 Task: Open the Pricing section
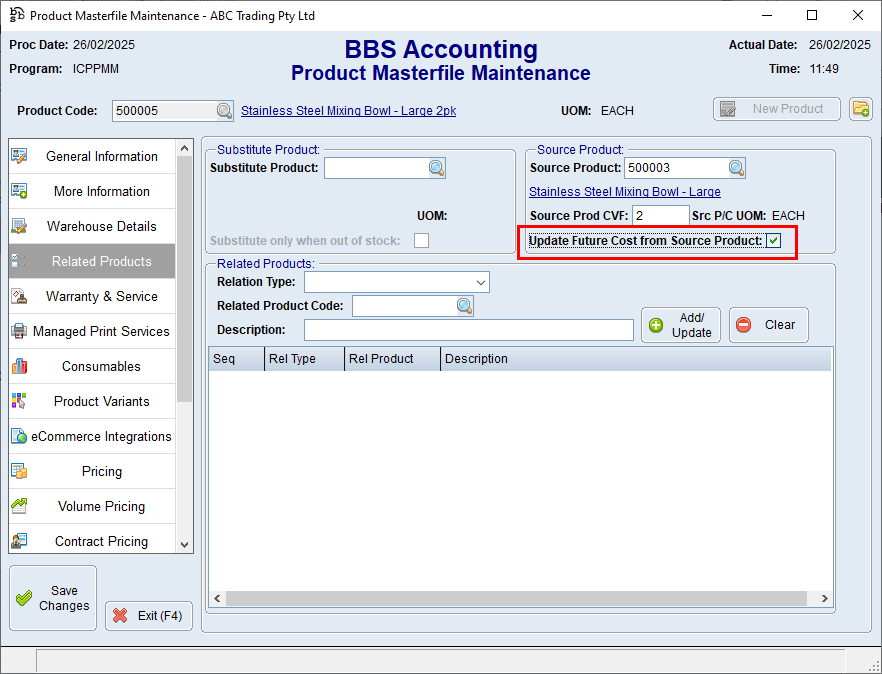coord(101,471)
